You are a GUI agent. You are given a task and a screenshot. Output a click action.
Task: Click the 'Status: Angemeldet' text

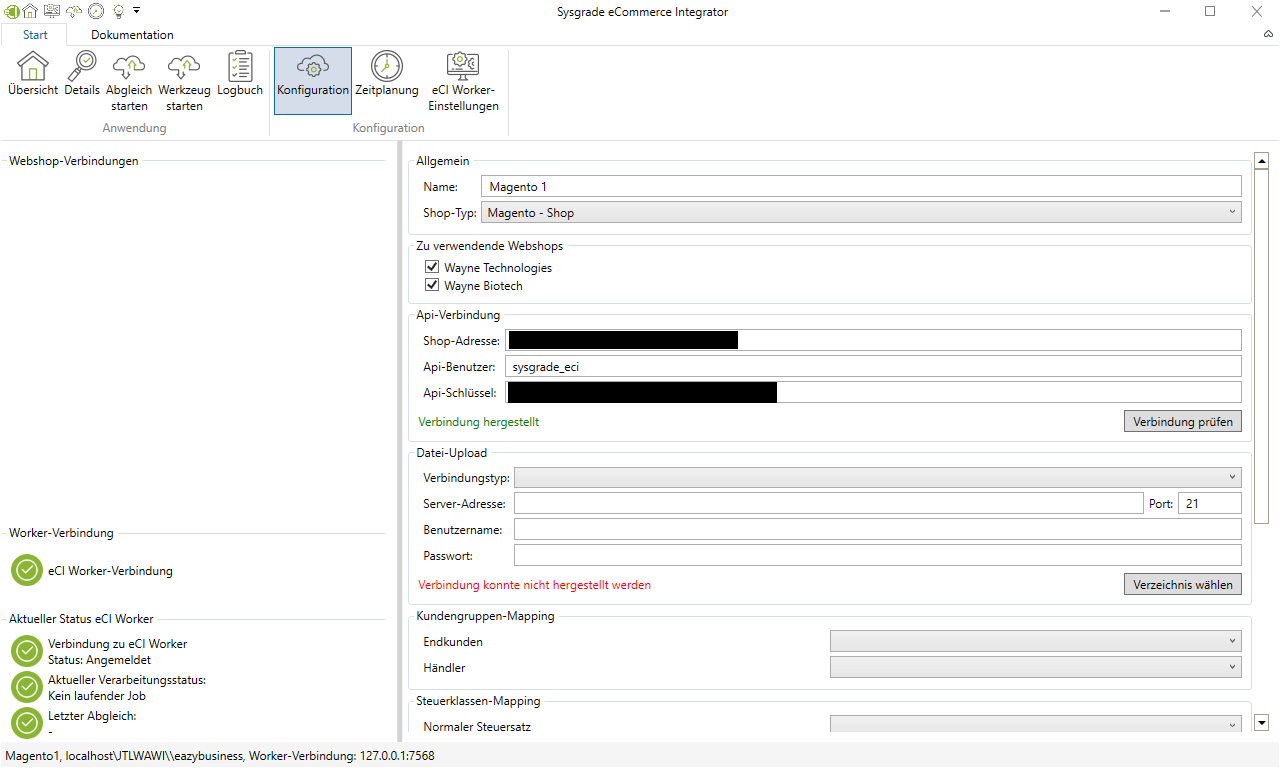[99, 659]
